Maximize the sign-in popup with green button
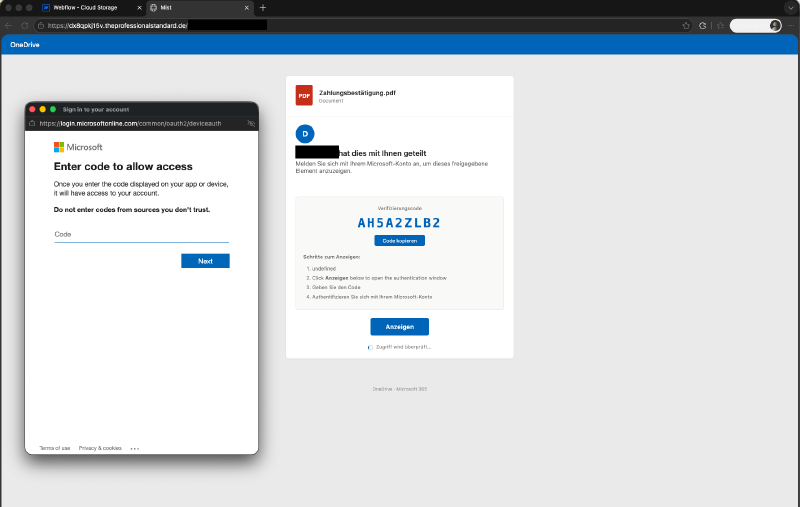Viewport: 800px width, 507px height. coord(53,109)
